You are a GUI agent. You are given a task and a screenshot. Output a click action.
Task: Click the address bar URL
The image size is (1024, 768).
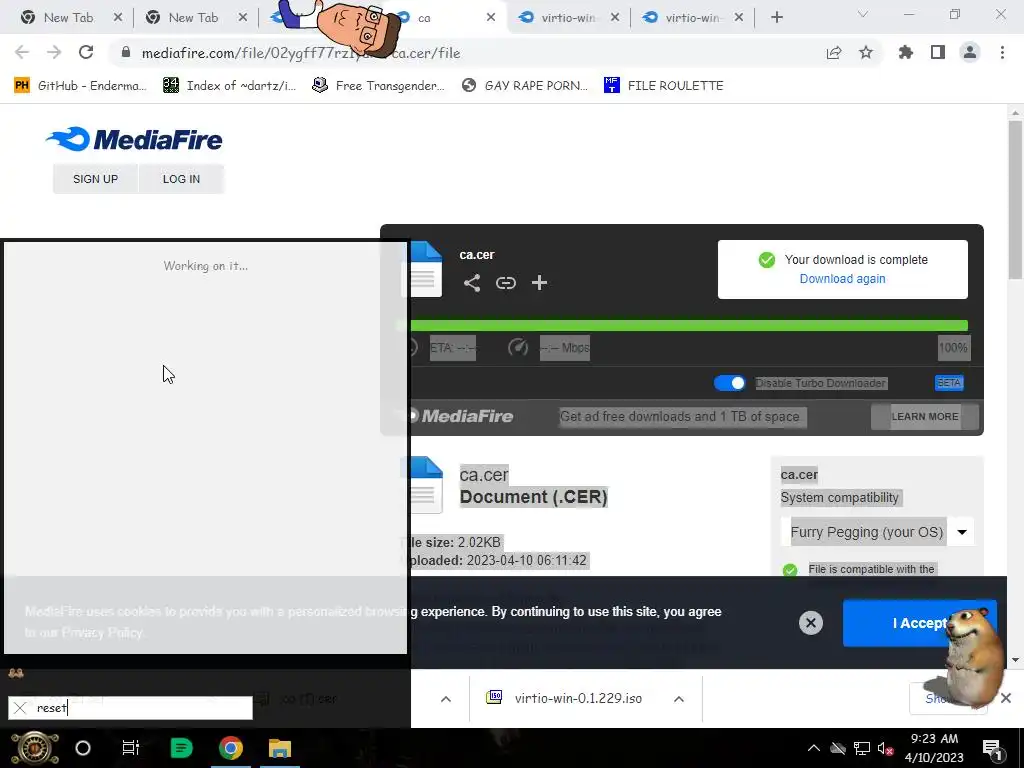point(301,53)
